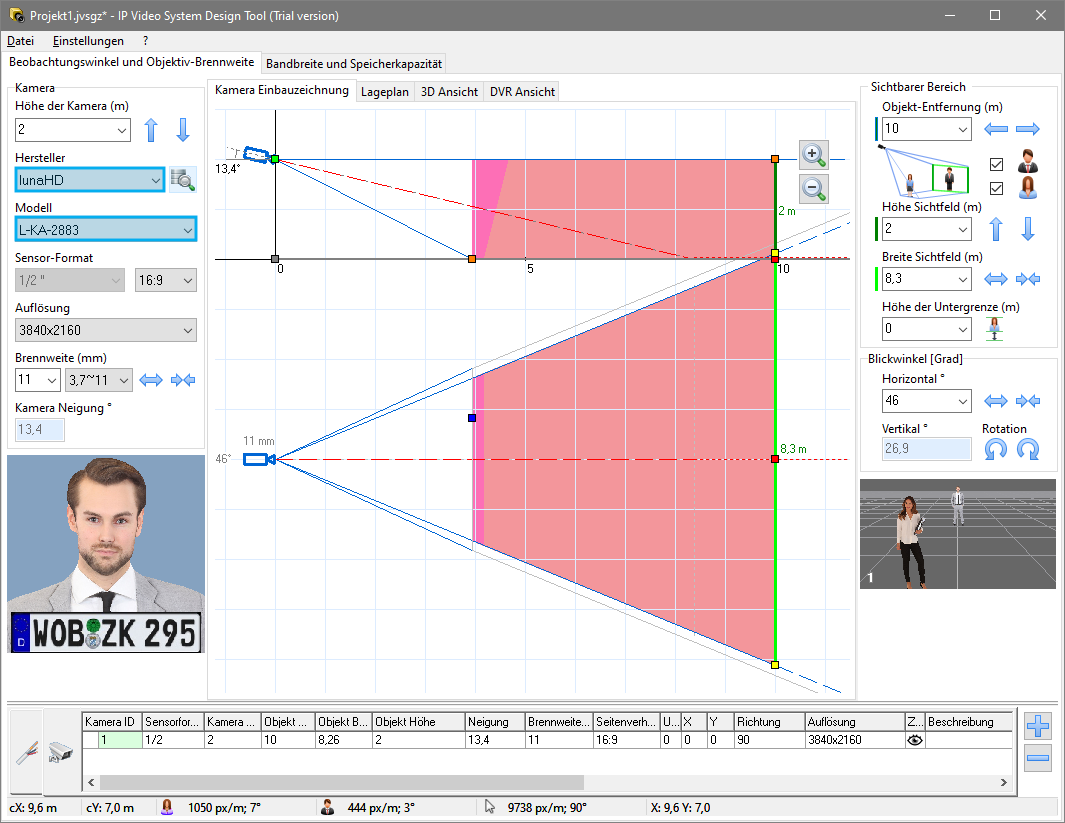Click the green indicator bar beside Breite Sichtfeld
1065x823 pixels.
click(x=876, y=279)
